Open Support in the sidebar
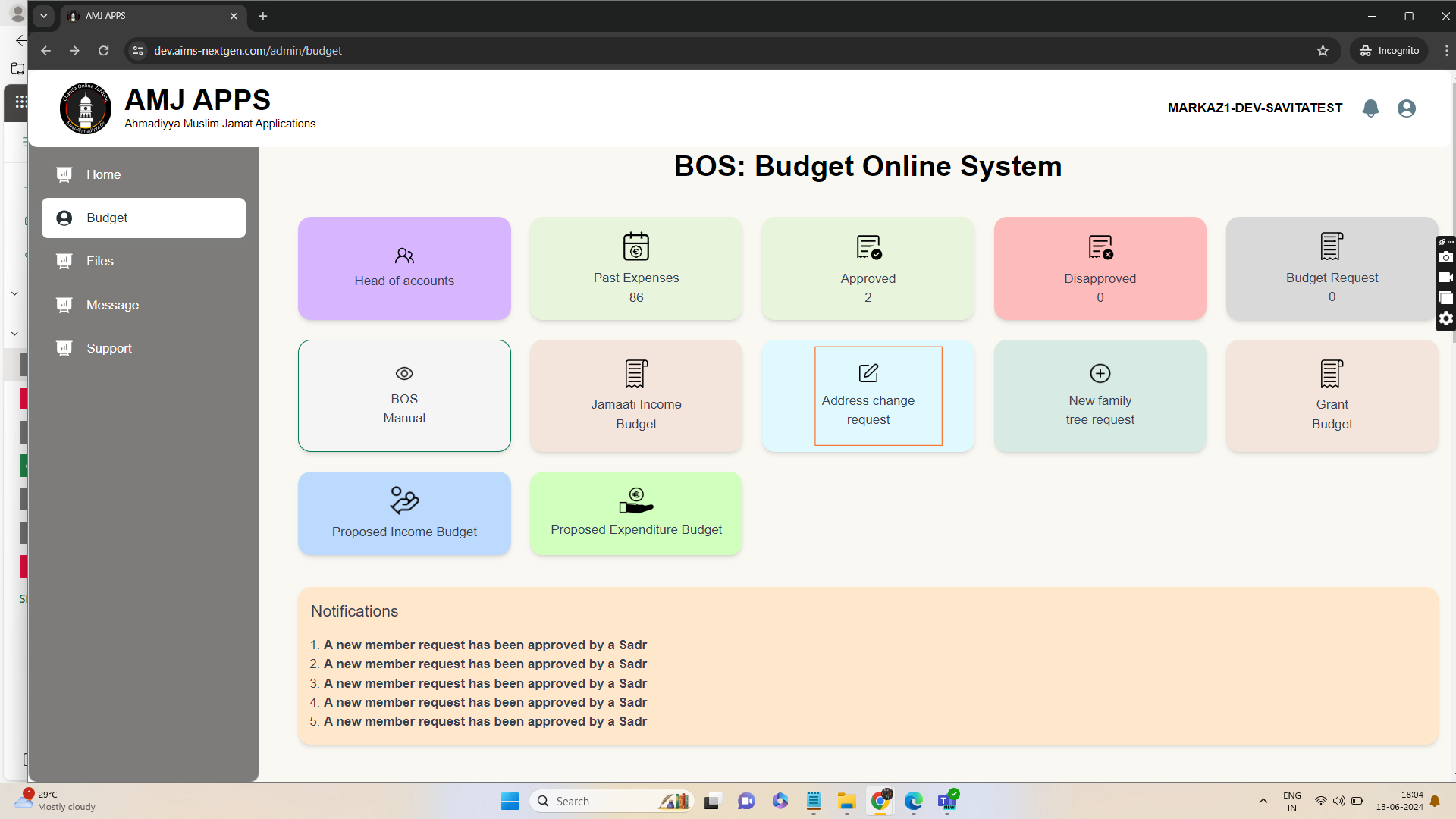This screenshot has width=1456, height=819. 143,348
